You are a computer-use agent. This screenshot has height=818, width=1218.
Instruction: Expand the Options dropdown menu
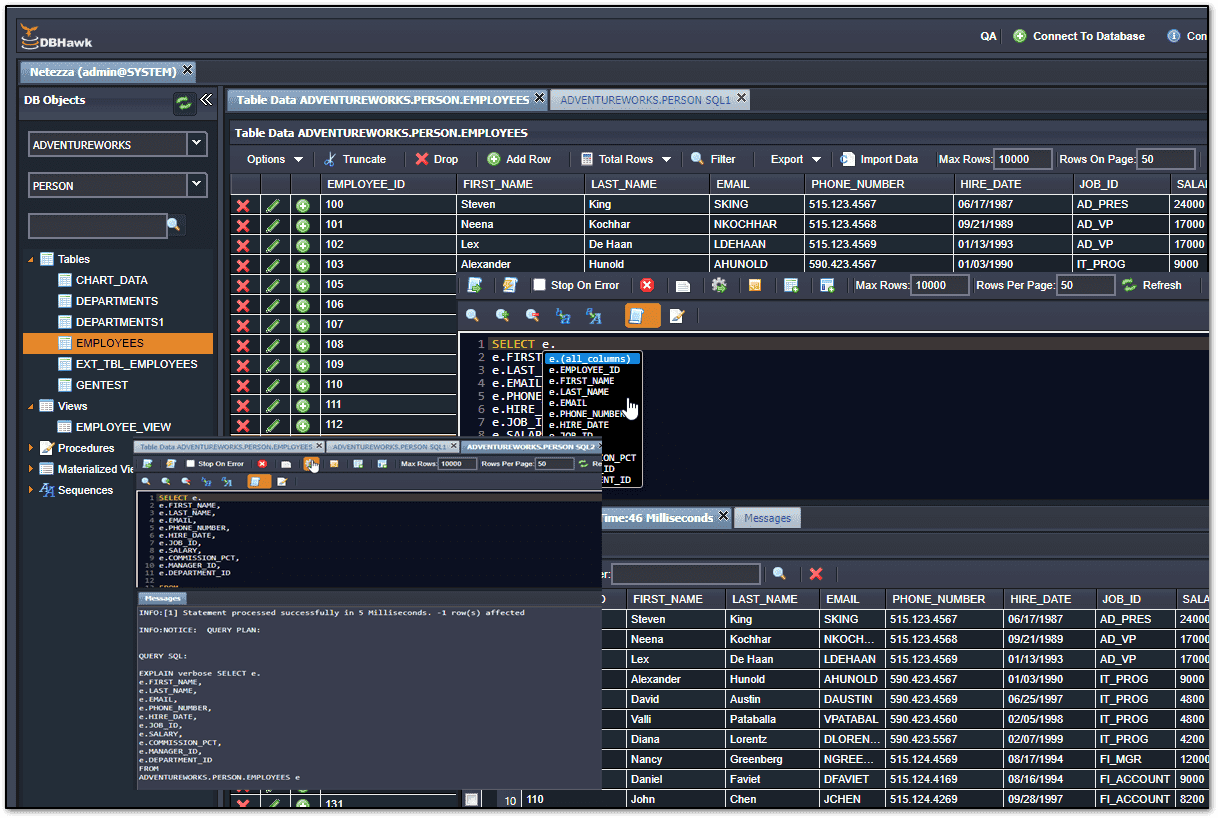coord(275,159)
